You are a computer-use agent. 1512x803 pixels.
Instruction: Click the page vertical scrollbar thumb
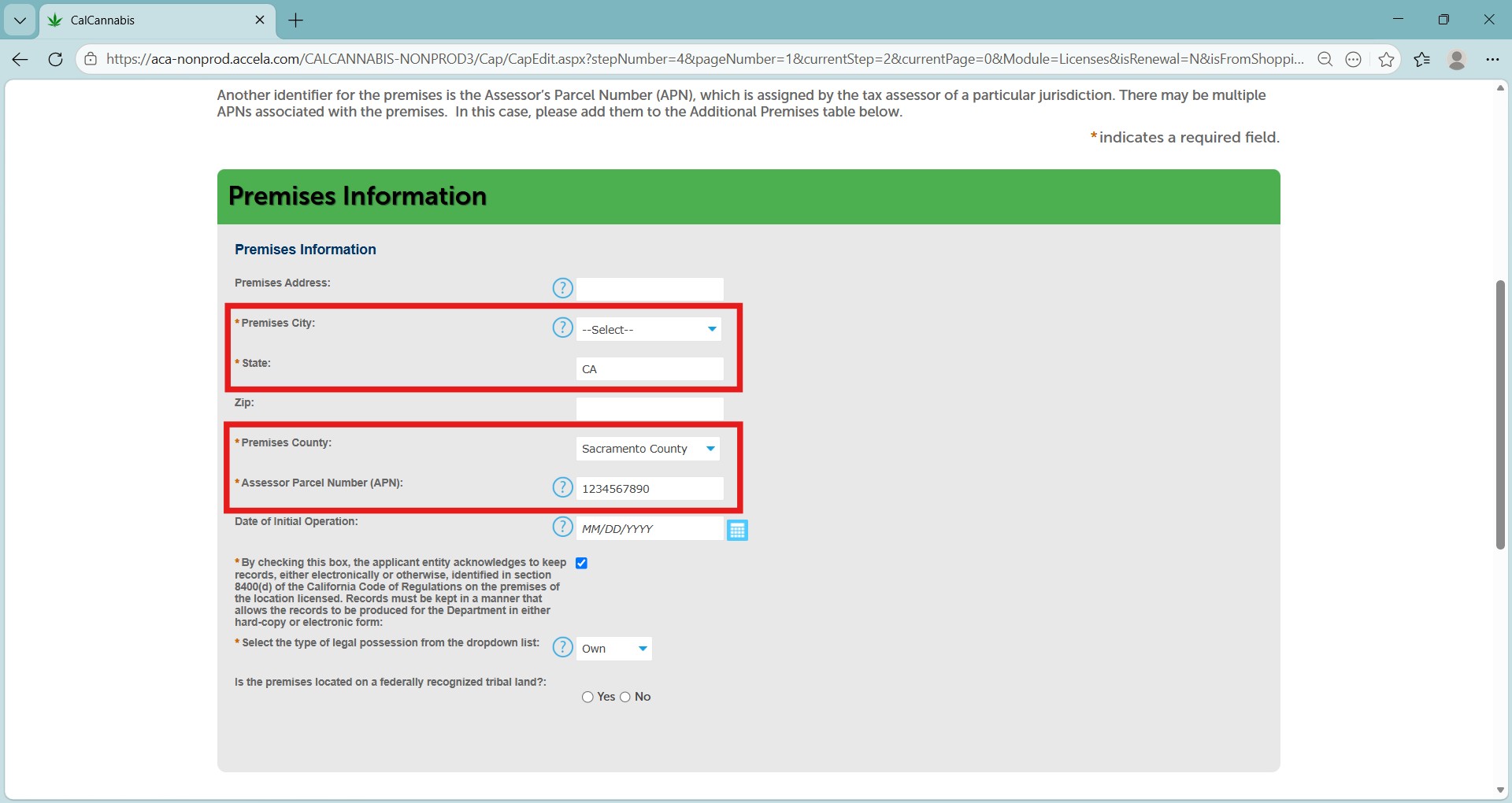(x=1500, y=415)
